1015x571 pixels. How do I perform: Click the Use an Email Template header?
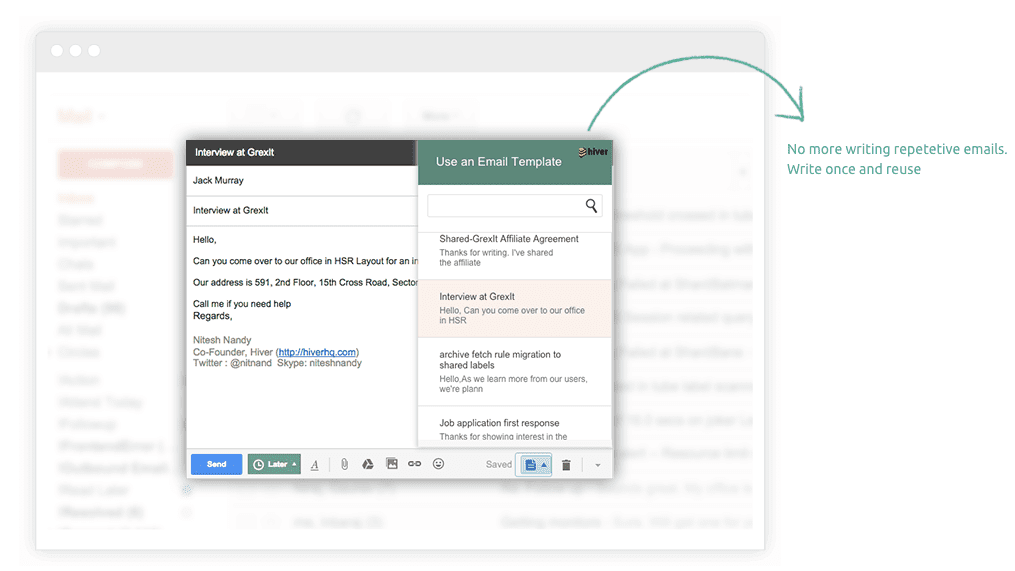(498, 162)
